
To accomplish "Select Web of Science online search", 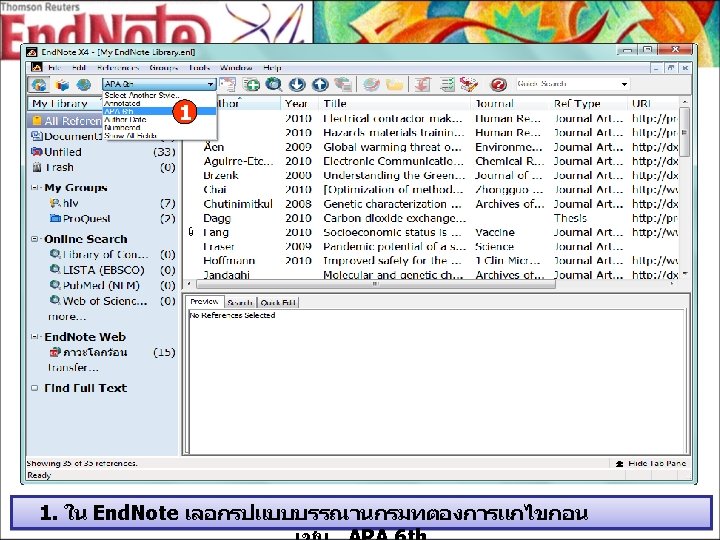I will (x=102, y=301).
